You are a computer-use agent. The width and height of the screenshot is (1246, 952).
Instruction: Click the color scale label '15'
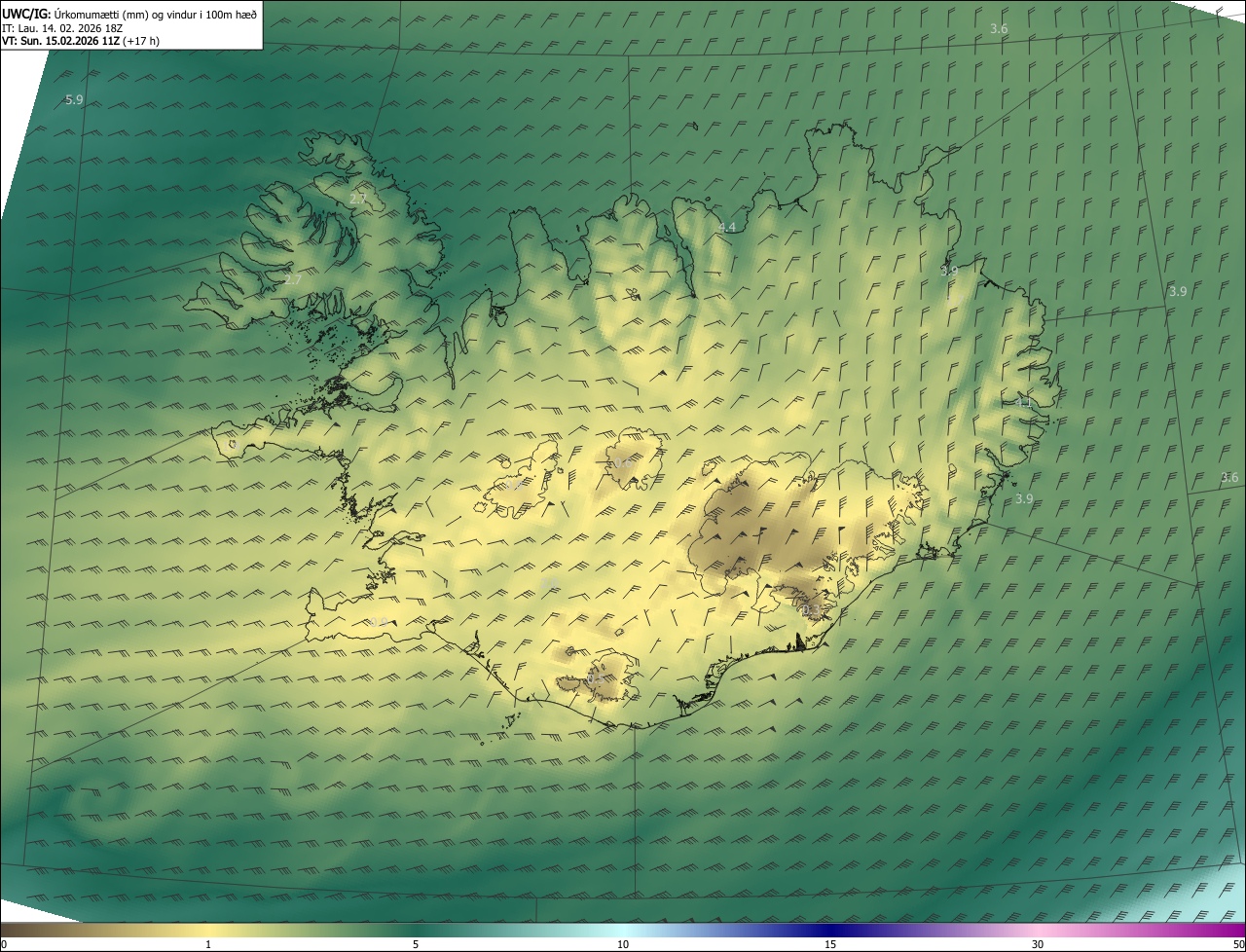click(x=830, y=945)
